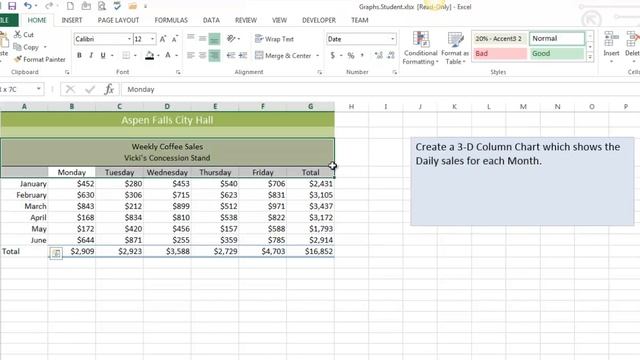Screen dimensions: 640x360
Task: Apply the Good cell style
Action: pos(557,53)
